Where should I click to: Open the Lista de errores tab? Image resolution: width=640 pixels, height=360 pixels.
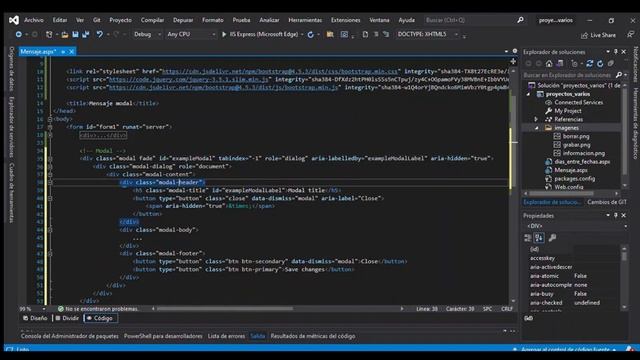pos(226,336)
